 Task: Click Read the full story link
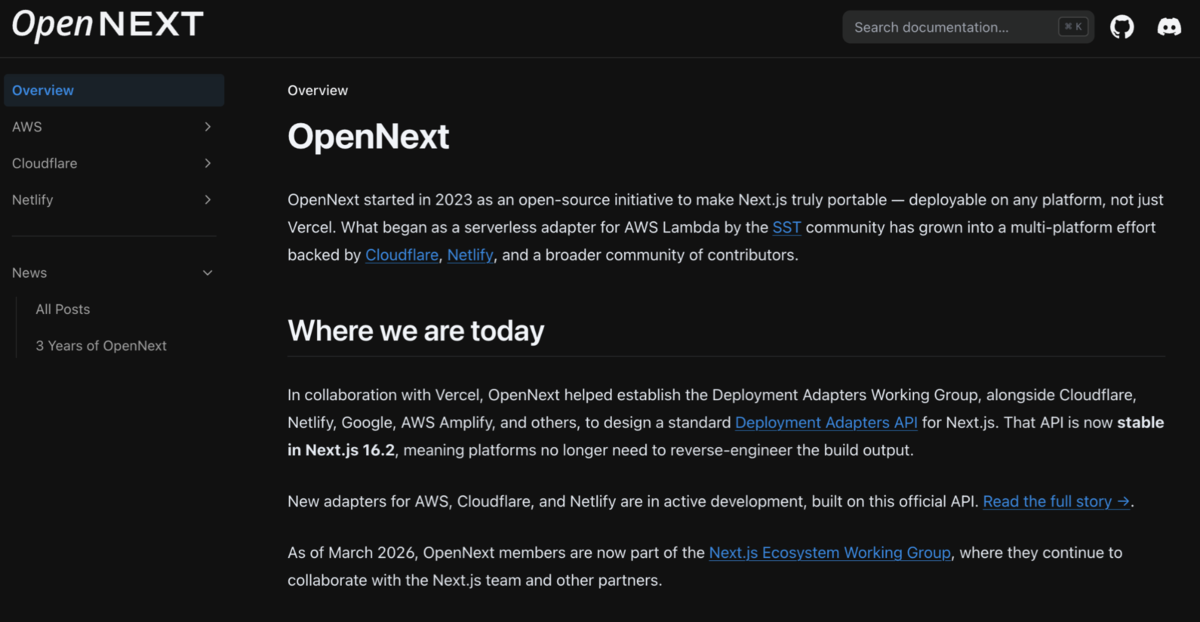[1056, 501]
